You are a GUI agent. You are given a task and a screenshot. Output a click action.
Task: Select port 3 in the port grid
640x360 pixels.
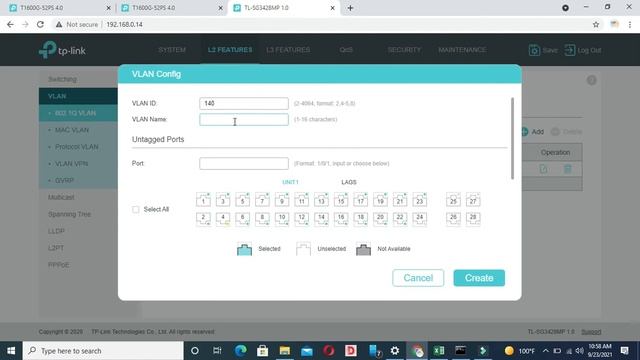coord(223,200)
